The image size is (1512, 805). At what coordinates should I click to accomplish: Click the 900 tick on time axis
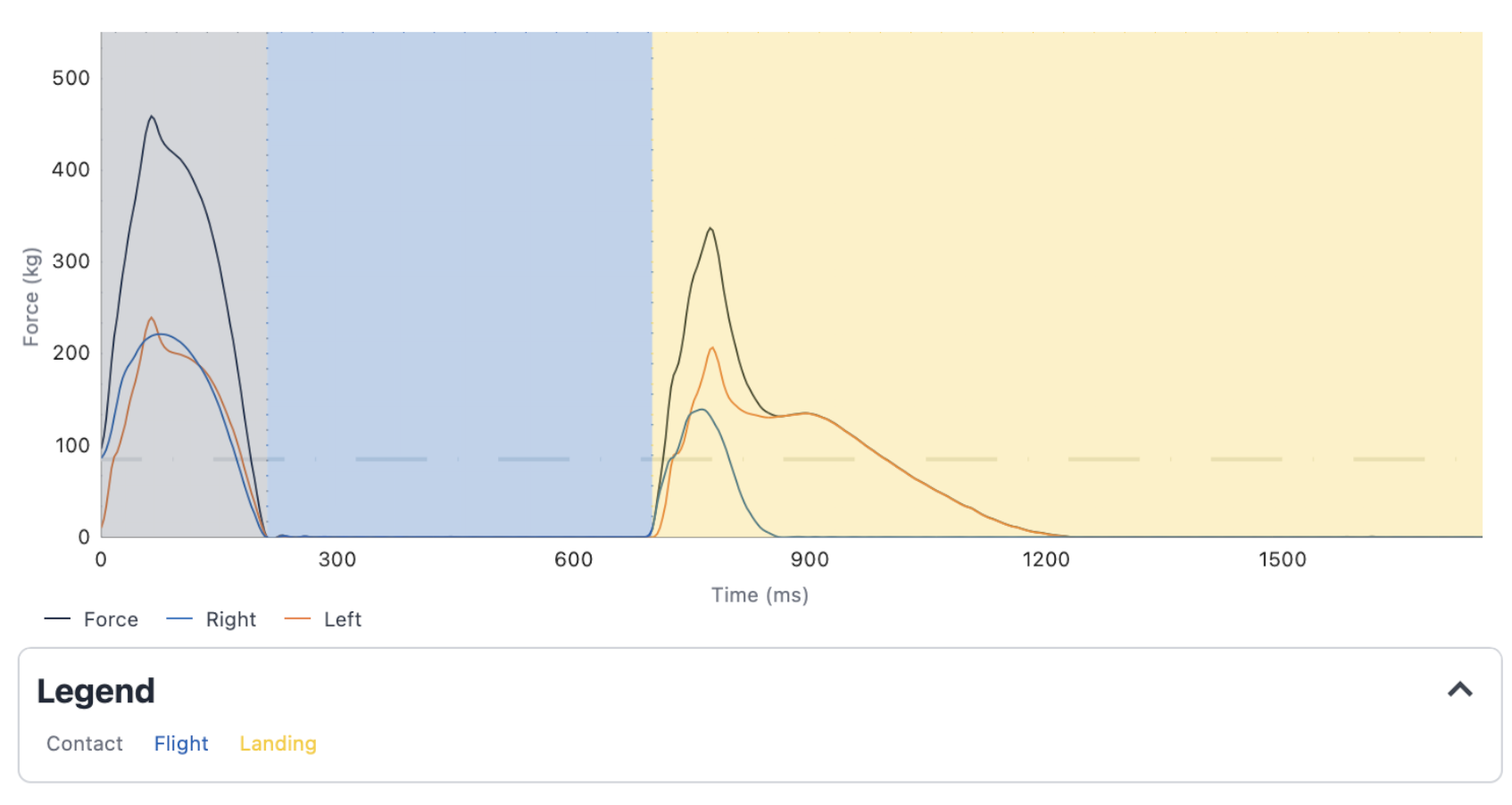810,560
